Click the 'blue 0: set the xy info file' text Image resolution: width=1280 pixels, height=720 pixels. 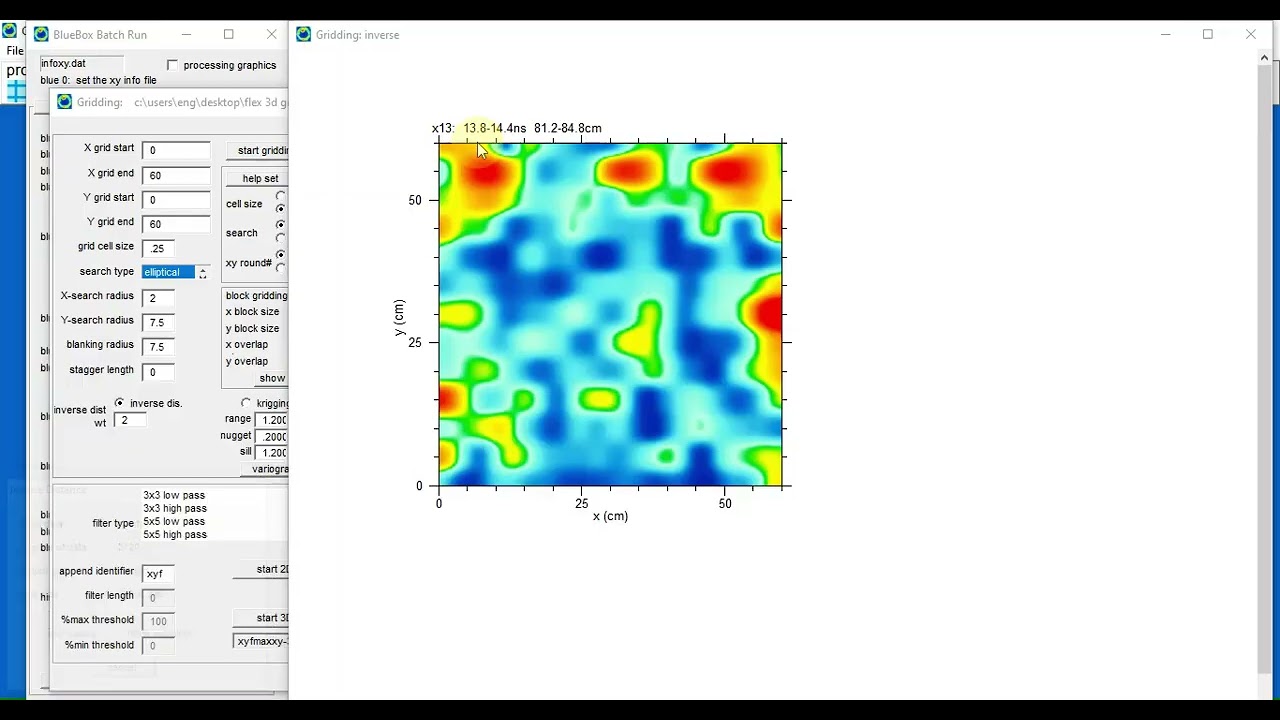coord(98,80)
